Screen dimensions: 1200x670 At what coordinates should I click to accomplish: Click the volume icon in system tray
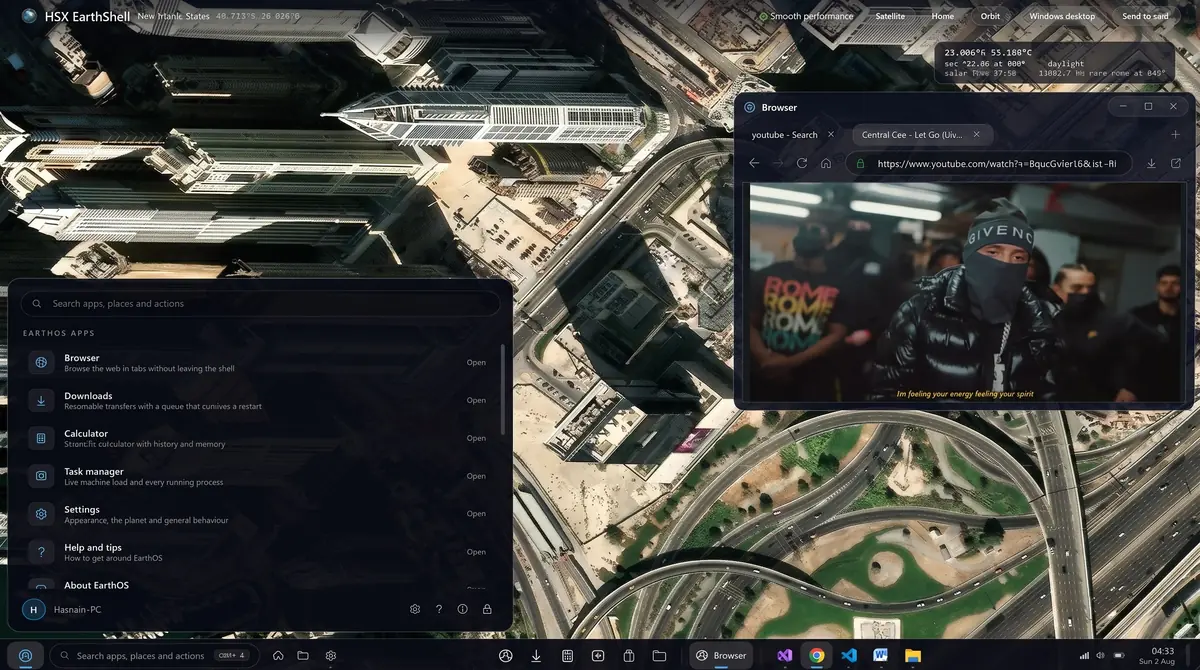1100,656
